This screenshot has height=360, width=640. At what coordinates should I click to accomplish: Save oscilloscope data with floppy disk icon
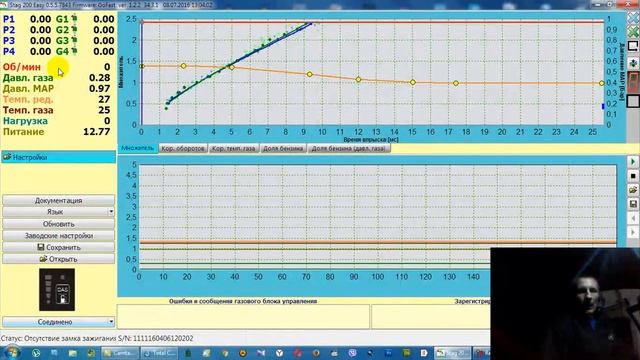633,204
